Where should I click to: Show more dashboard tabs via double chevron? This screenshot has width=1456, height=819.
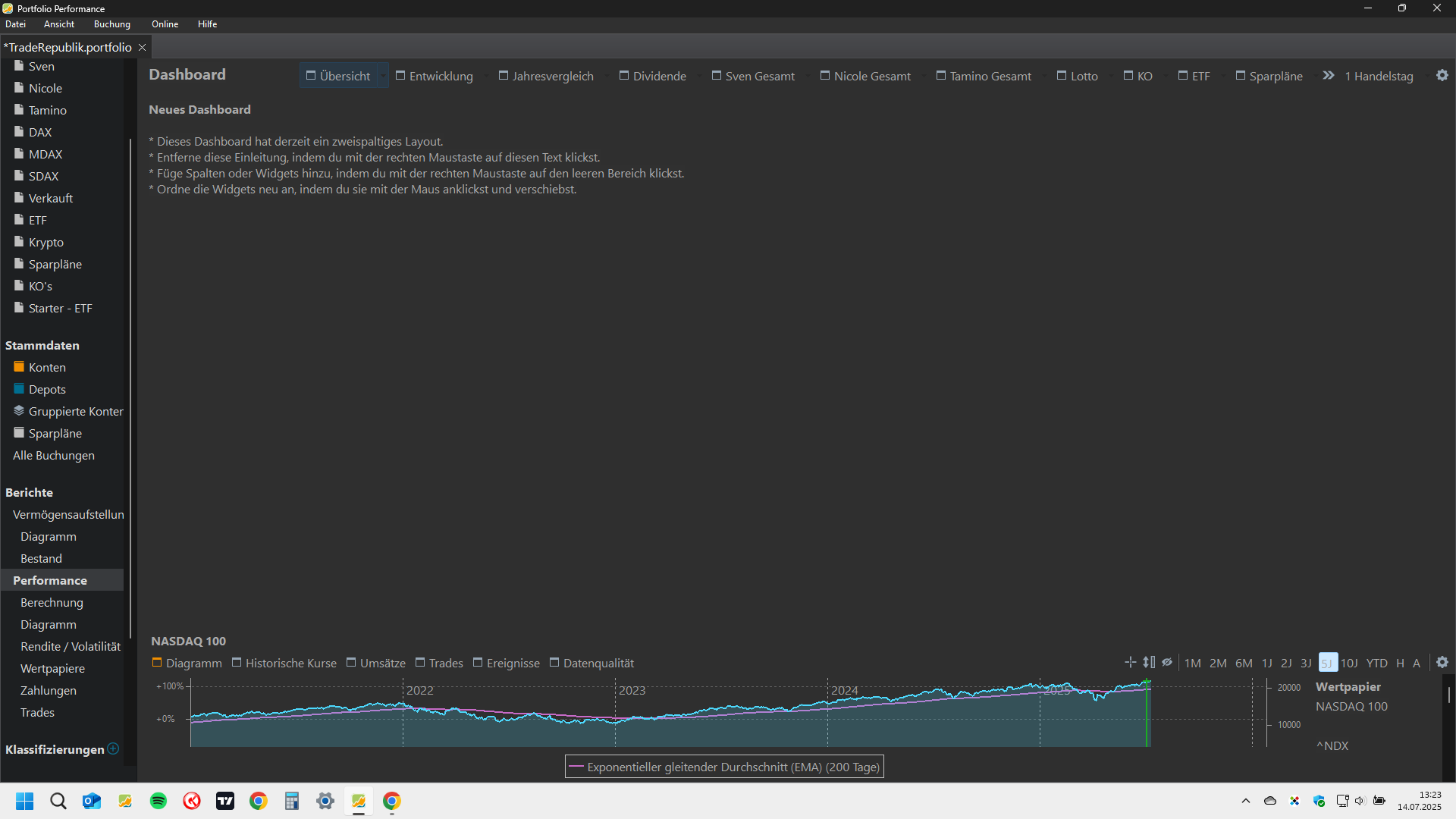coord(1329,76)
